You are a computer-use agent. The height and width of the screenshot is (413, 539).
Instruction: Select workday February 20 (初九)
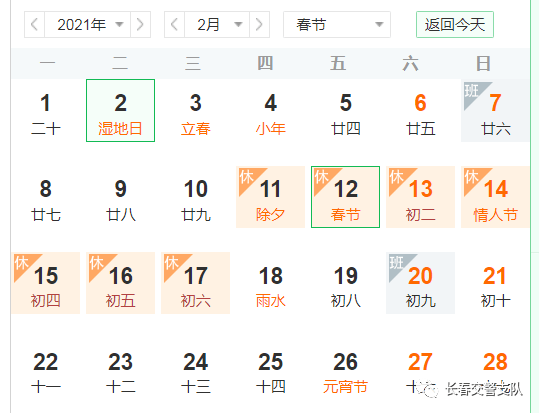point(420,283)
